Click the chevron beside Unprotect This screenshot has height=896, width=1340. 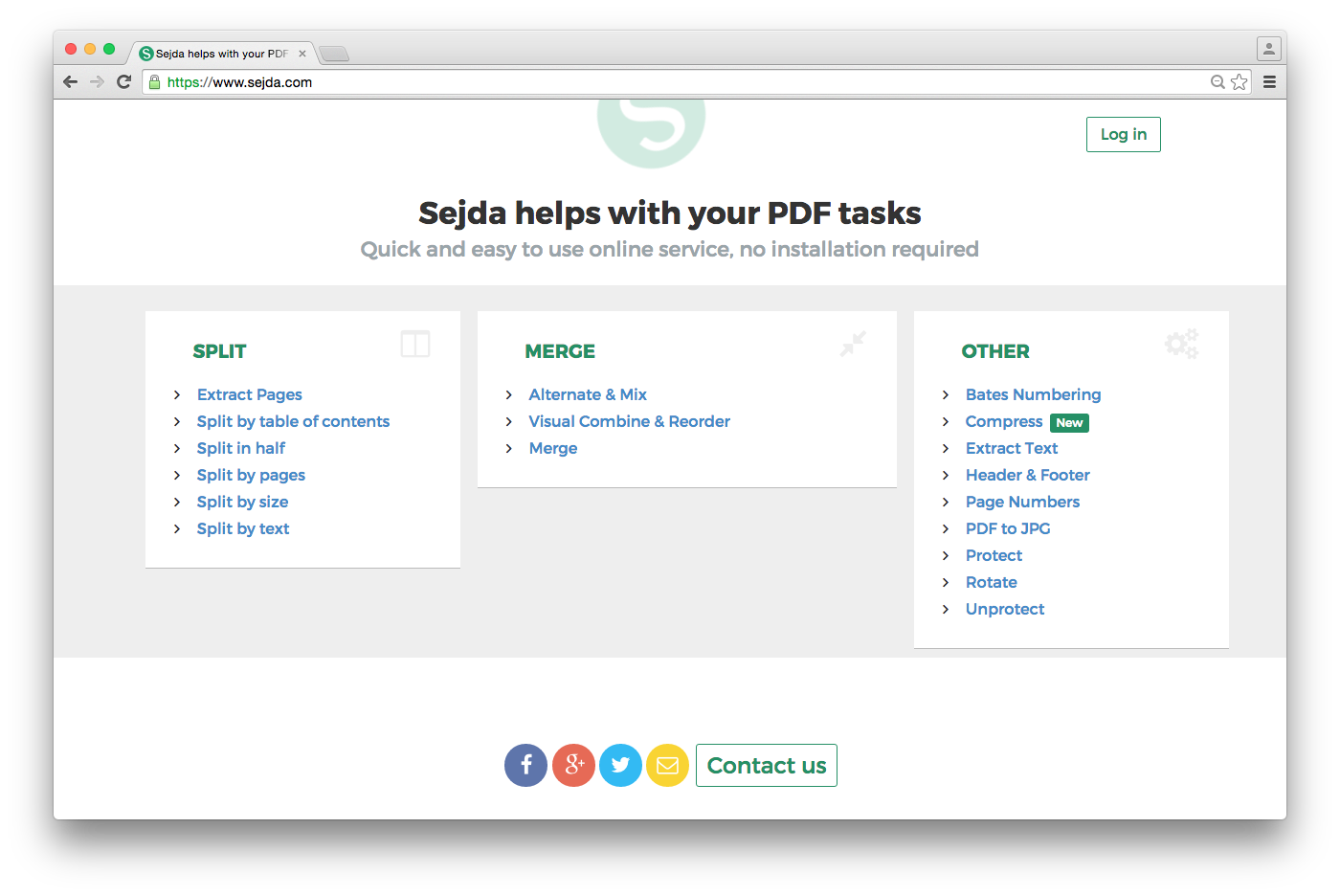pos(946,609)
